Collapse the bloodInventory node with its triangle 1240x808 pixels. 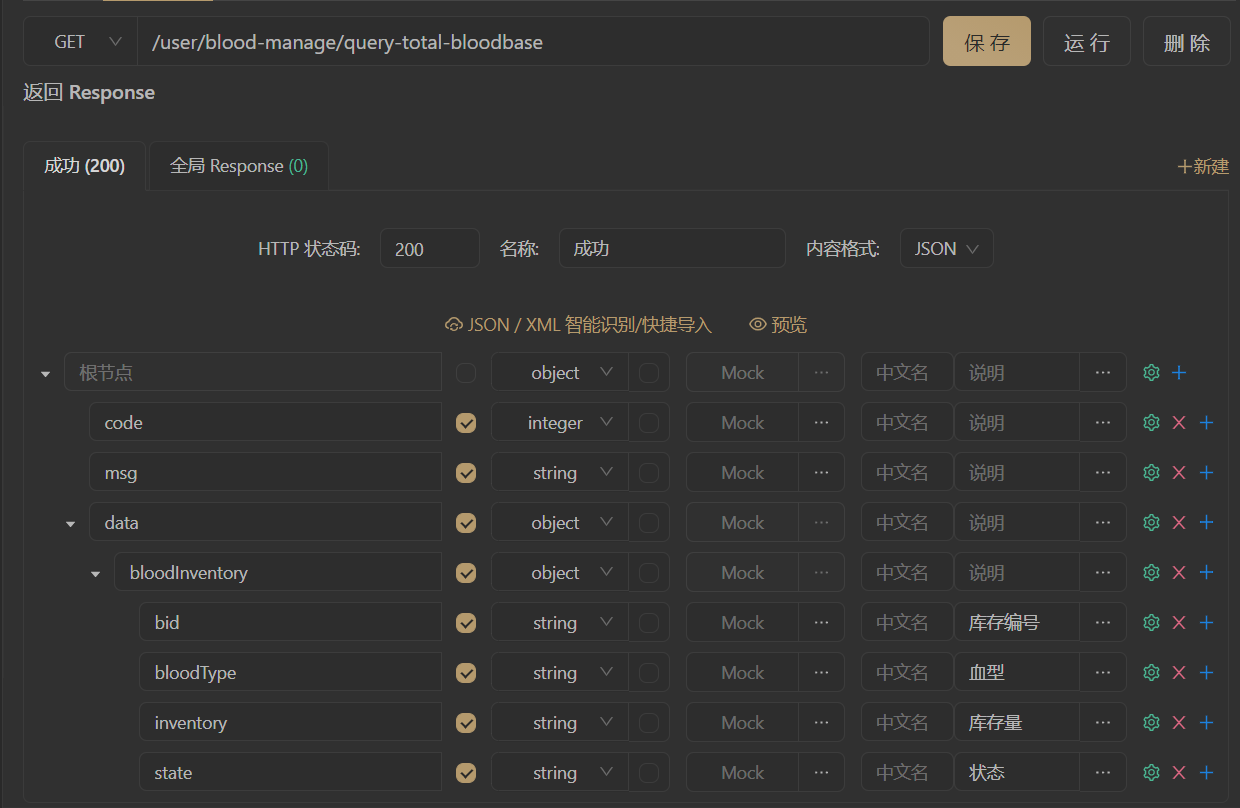[x=94, y=572]
